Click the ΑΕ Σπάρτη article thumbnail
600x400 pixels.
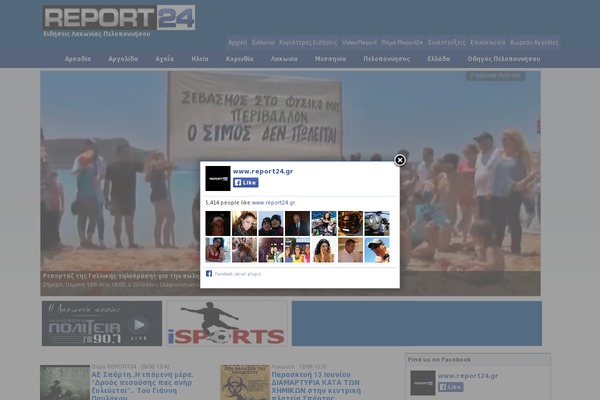65,383
